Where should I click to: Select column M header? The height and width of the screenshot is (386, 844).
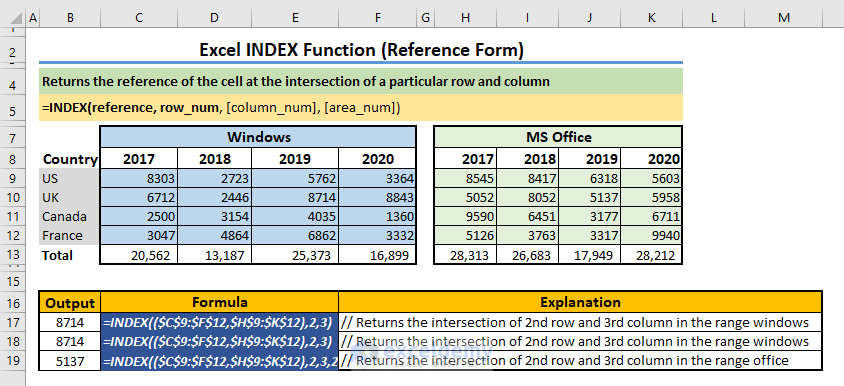coord(784,18)
